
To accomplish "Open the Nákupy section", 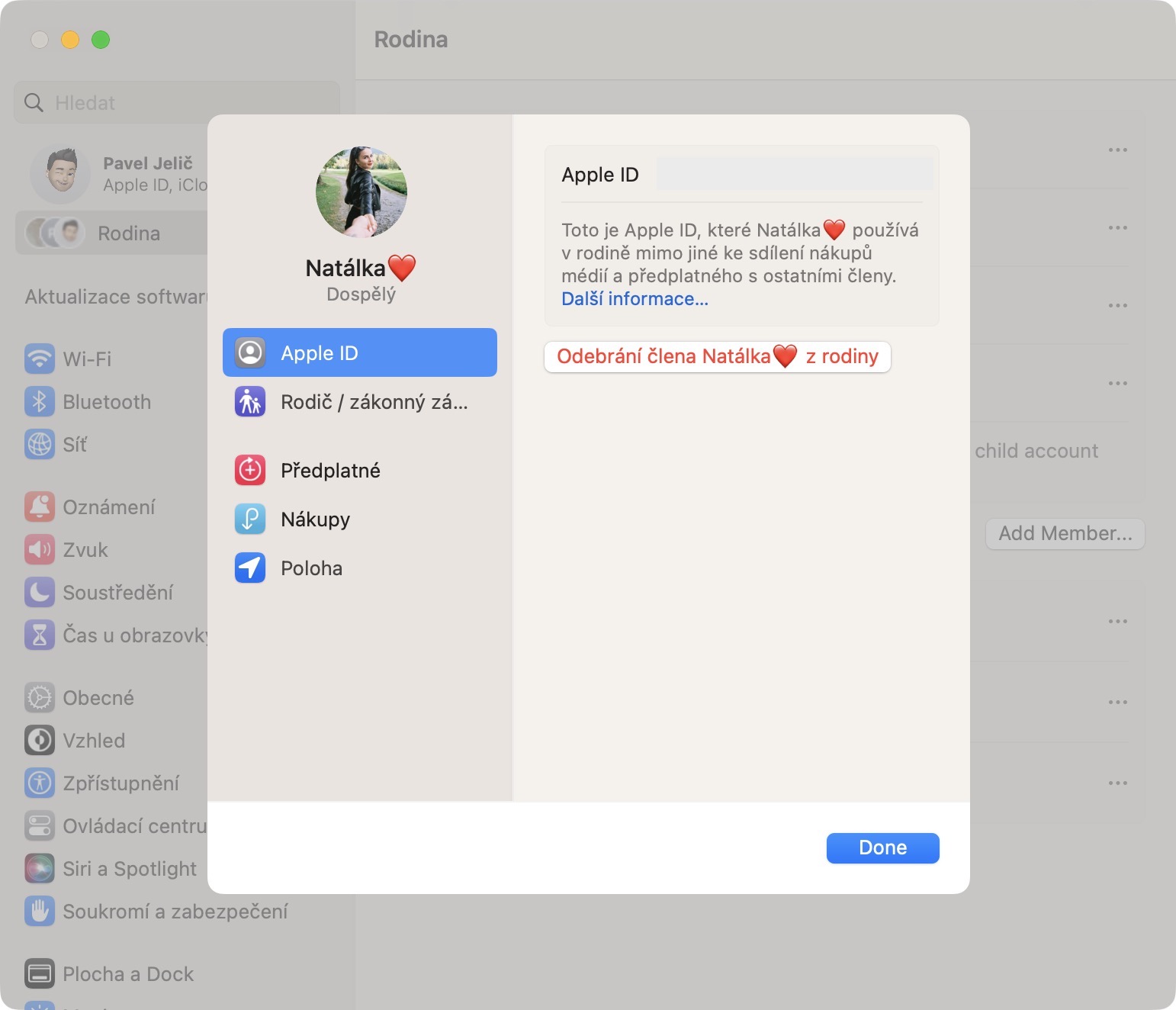I will click(x=359, y=519).
